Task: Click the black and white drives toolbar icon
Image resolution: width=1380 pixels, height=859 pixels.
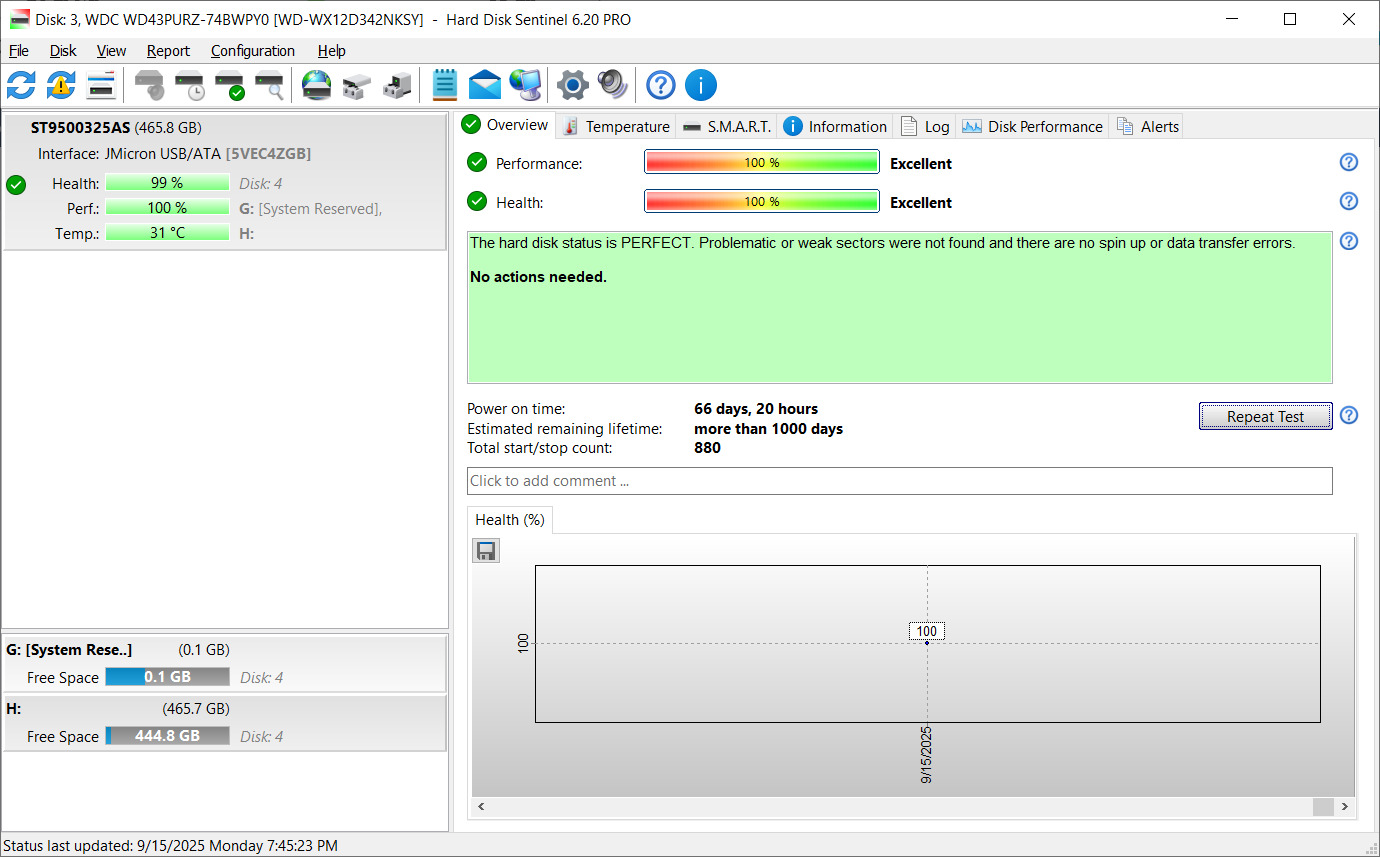Action: [397, 85]
